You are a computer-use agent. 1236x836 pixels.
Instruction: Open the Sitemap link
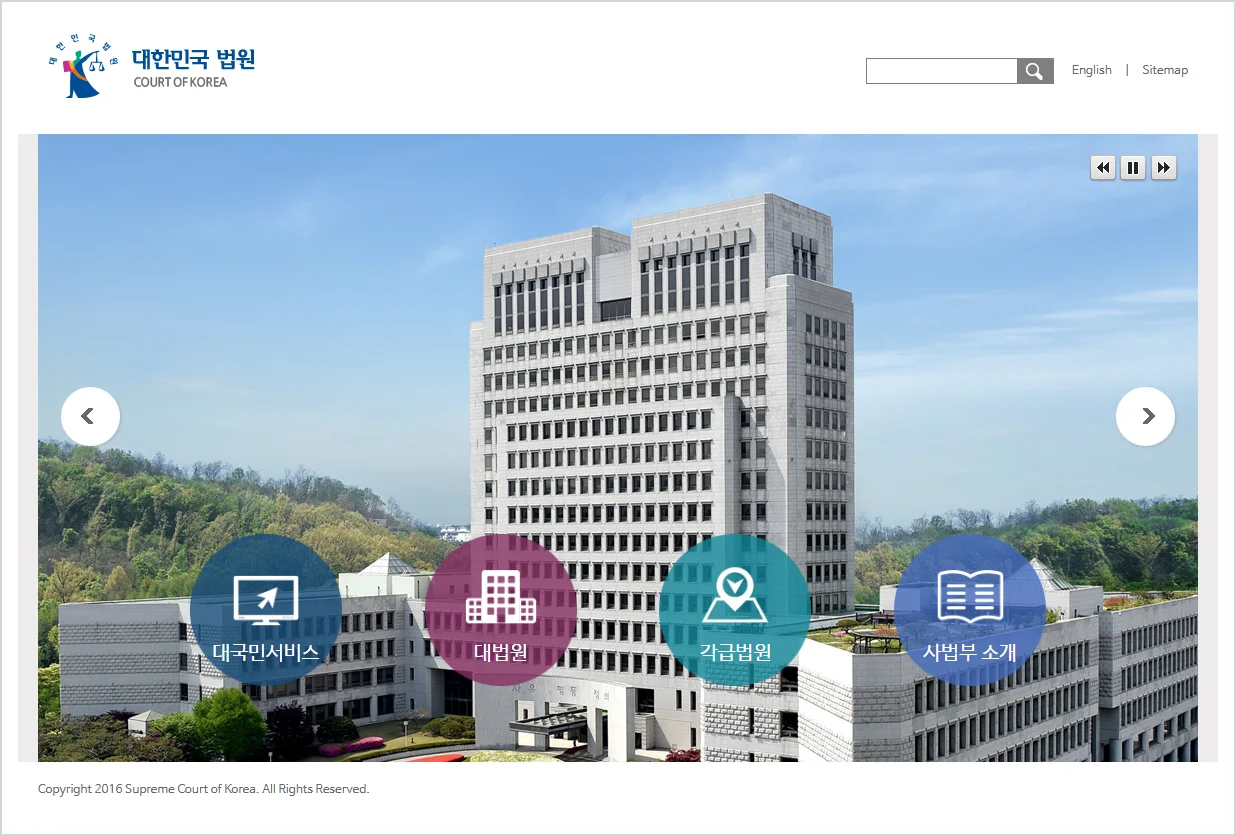1165,70
